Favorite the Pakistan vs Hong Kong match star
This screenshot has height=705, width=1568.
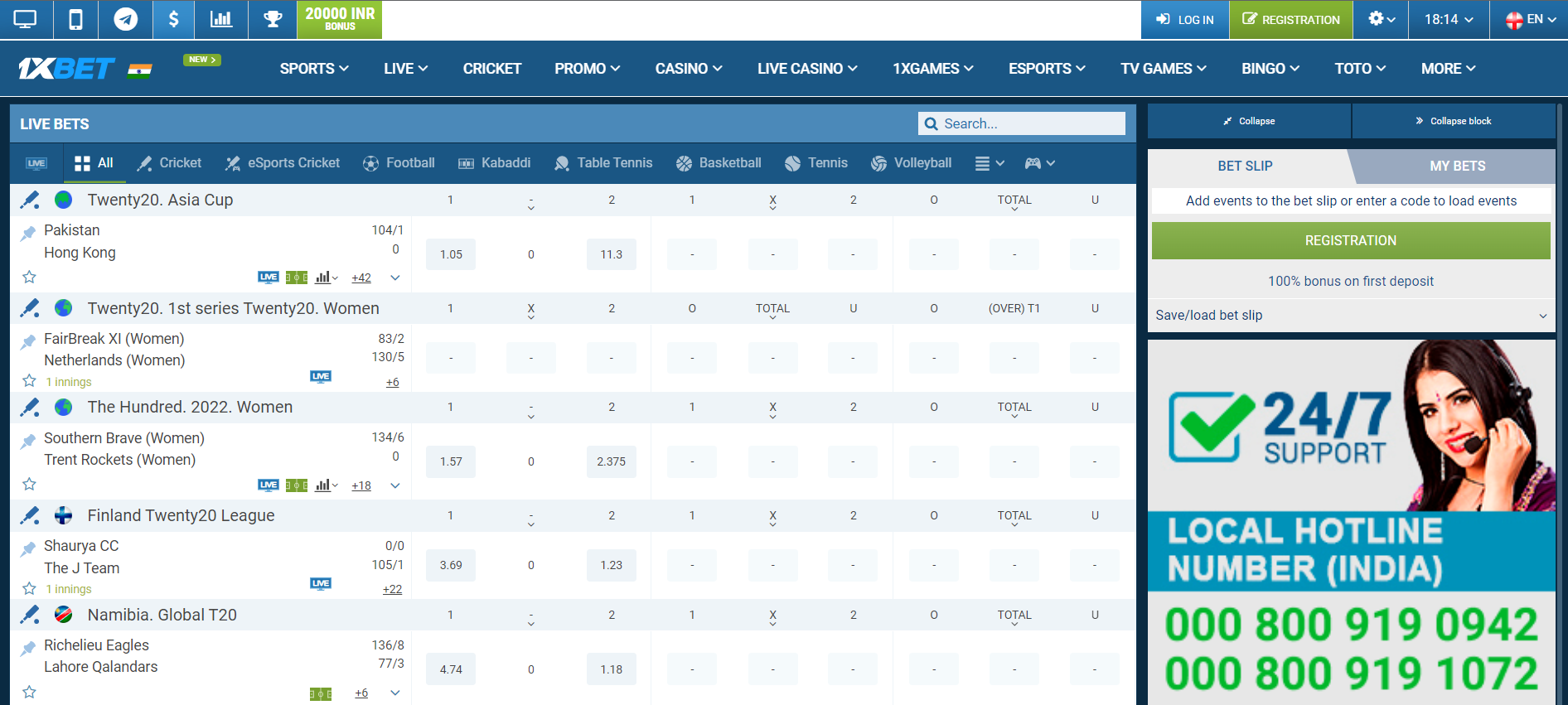(x=29, y=277)
